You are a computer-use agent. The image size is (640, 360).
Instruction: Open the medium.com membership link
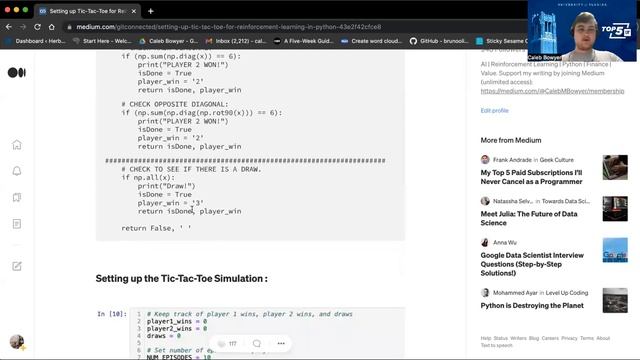[552, 91]
